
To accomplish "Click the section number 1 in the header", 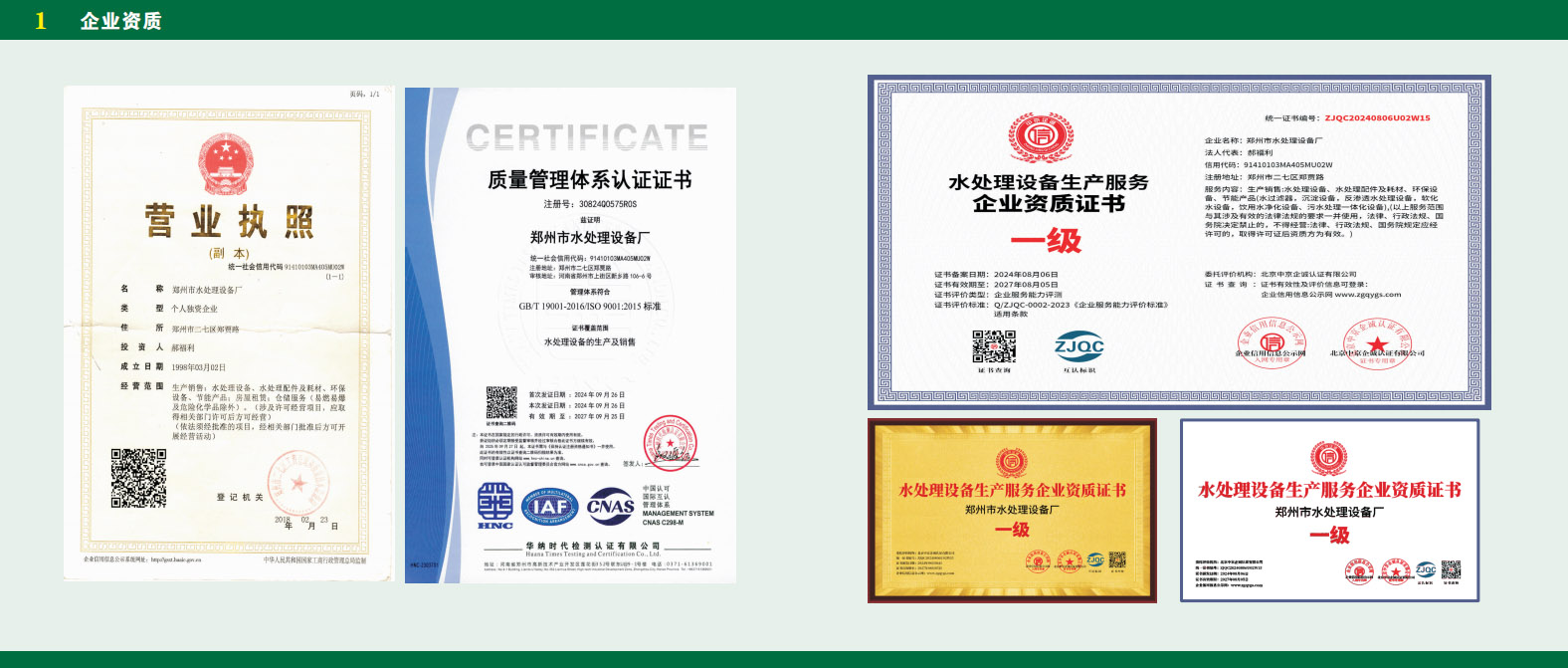I will click(40, 21).
